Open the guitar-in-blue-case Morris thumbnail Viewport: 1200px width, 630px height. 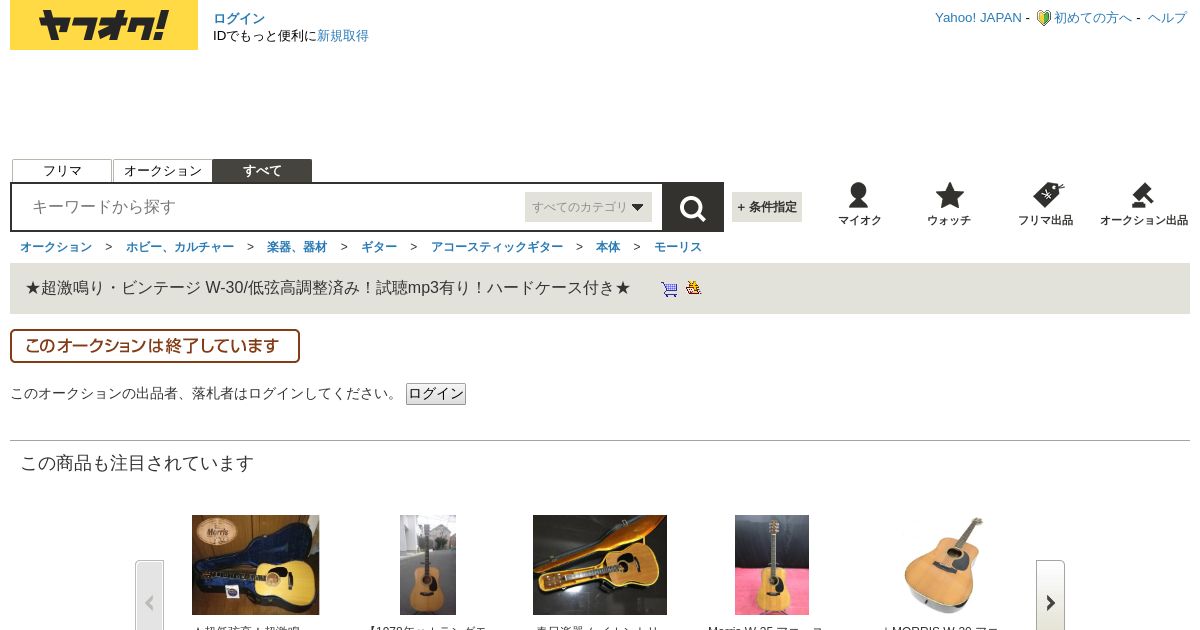click(255, 565)
